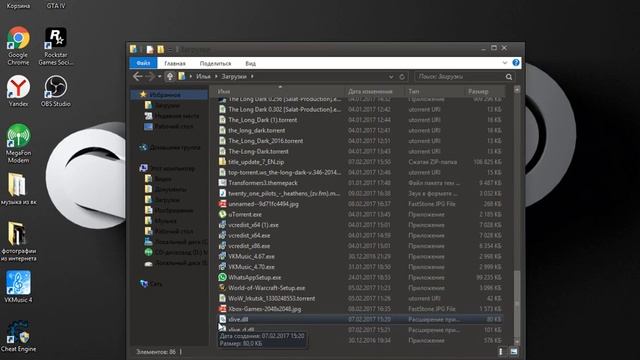This screenshot has width=640, height=360.
Task: Click the Explorer Back arrow
Action: pyautogui.click(x=138, y=76)
